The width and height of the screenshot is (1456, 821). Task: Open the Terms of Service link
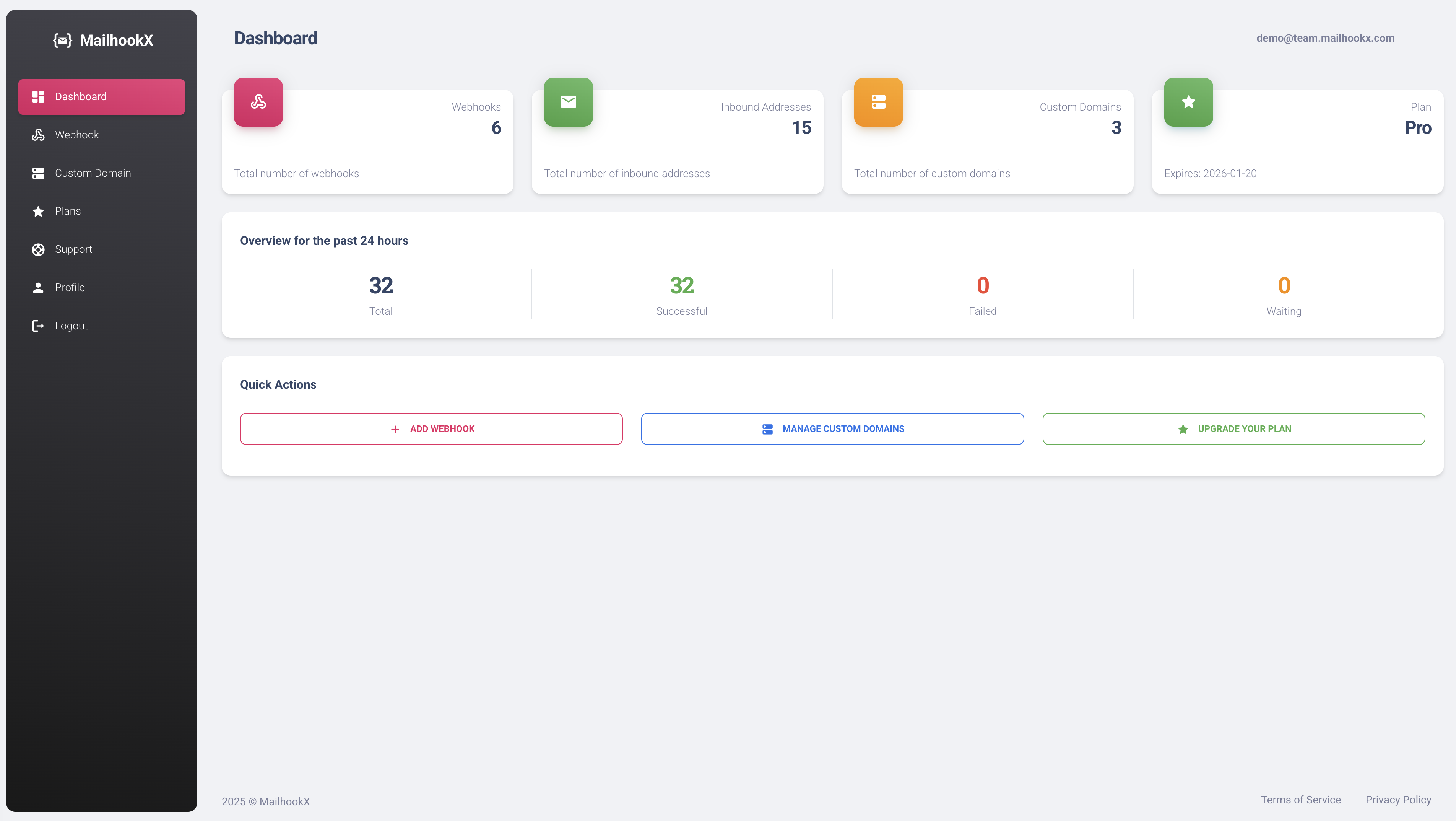click(x=1300, y=800)
